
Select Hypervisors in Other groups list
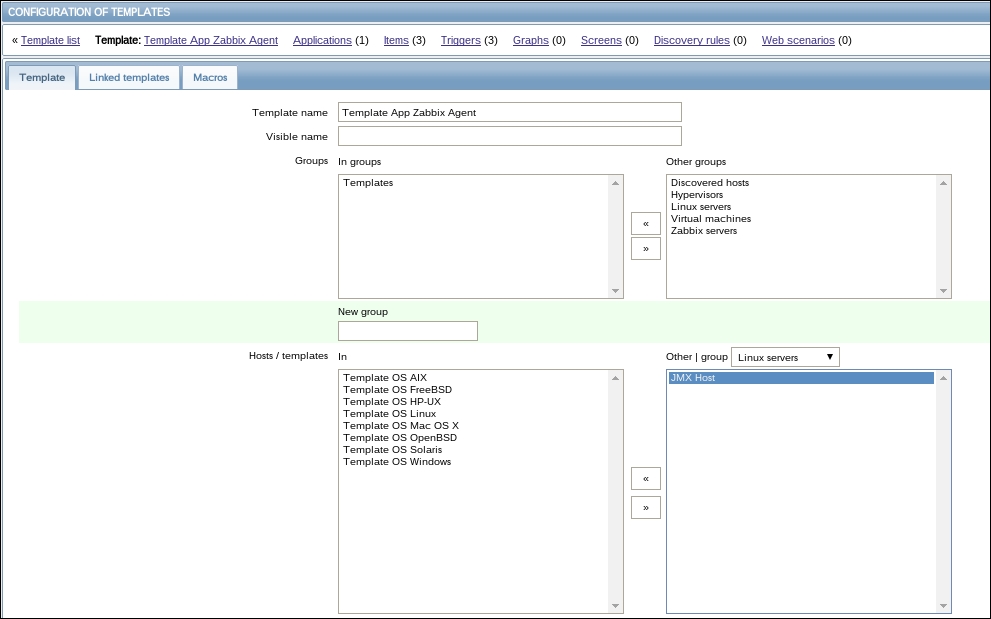[697, 195]
